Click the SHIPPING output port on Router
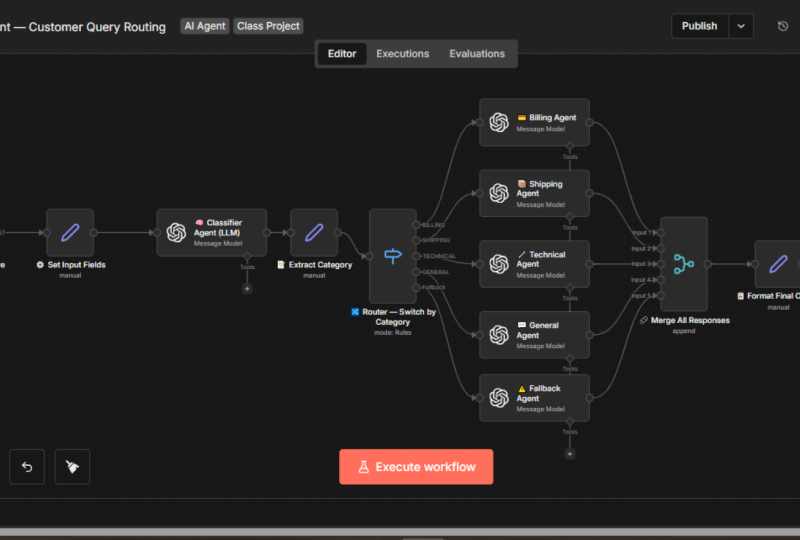Viewport: 800px width, 540px height. click(416, 240)
